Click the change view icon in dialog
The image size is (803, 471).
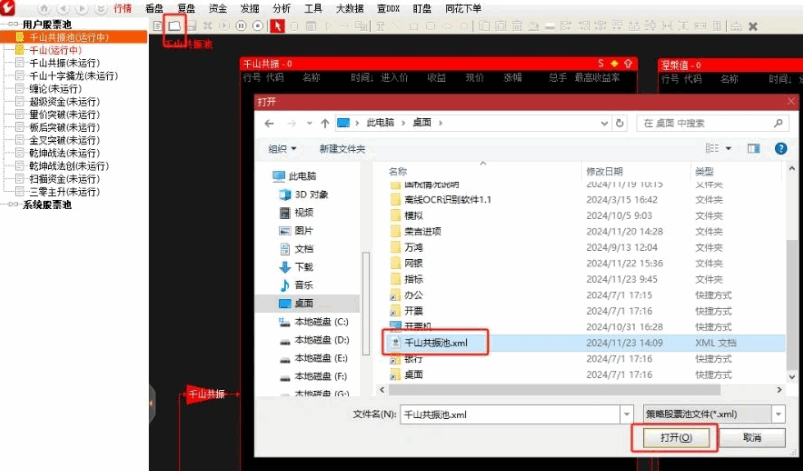(x=712, y=148)
